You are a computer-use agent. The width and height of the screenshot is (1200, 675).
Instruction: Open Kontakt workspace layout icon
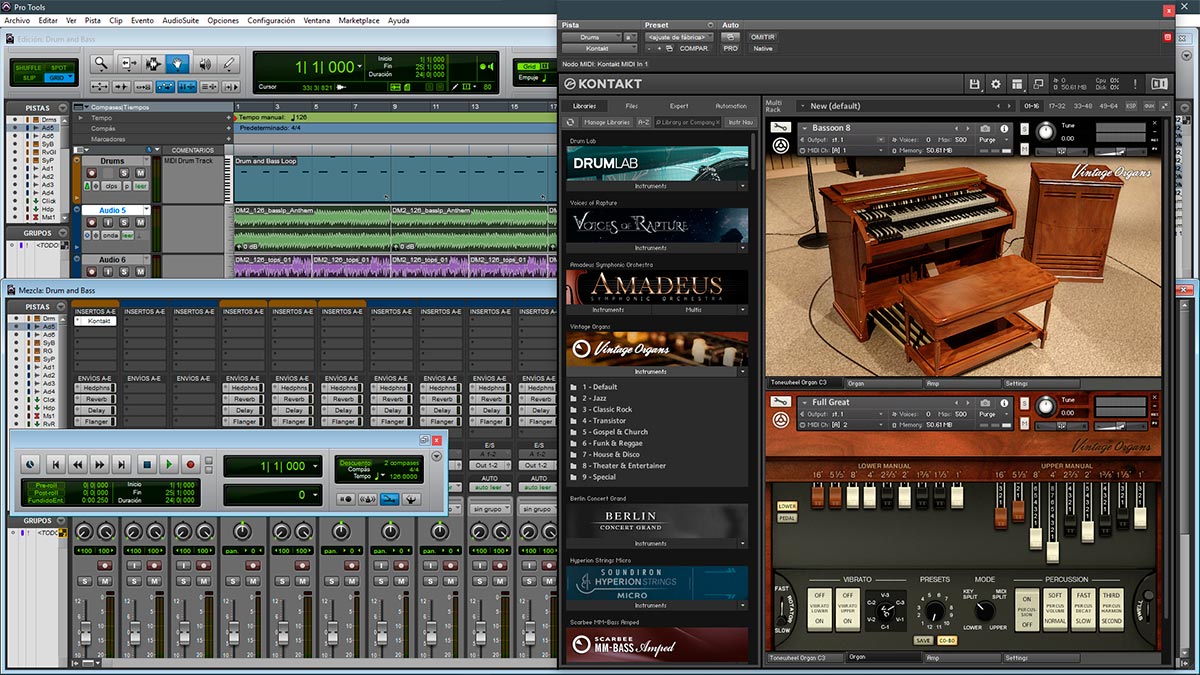[x=1017, y=84]
